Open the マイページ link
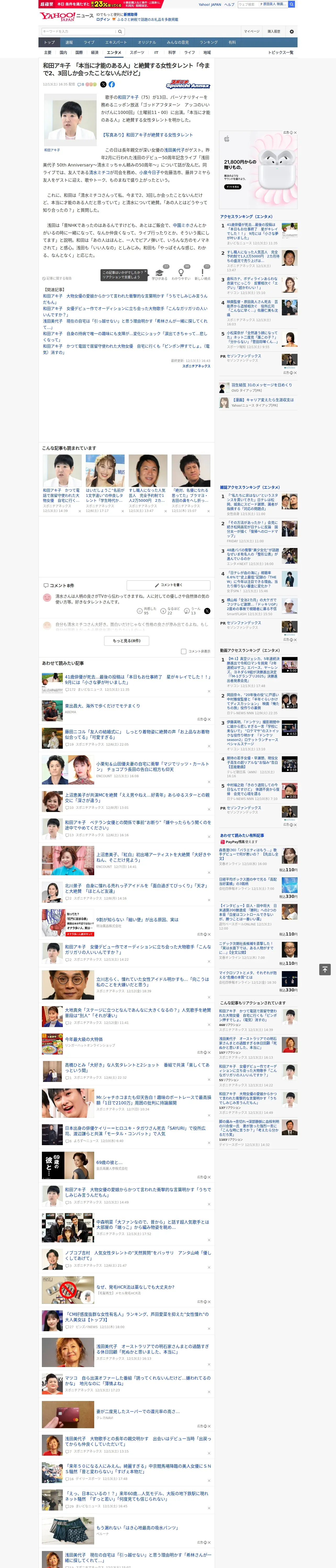Viewport: 336px width, 1568px height. 252,31
